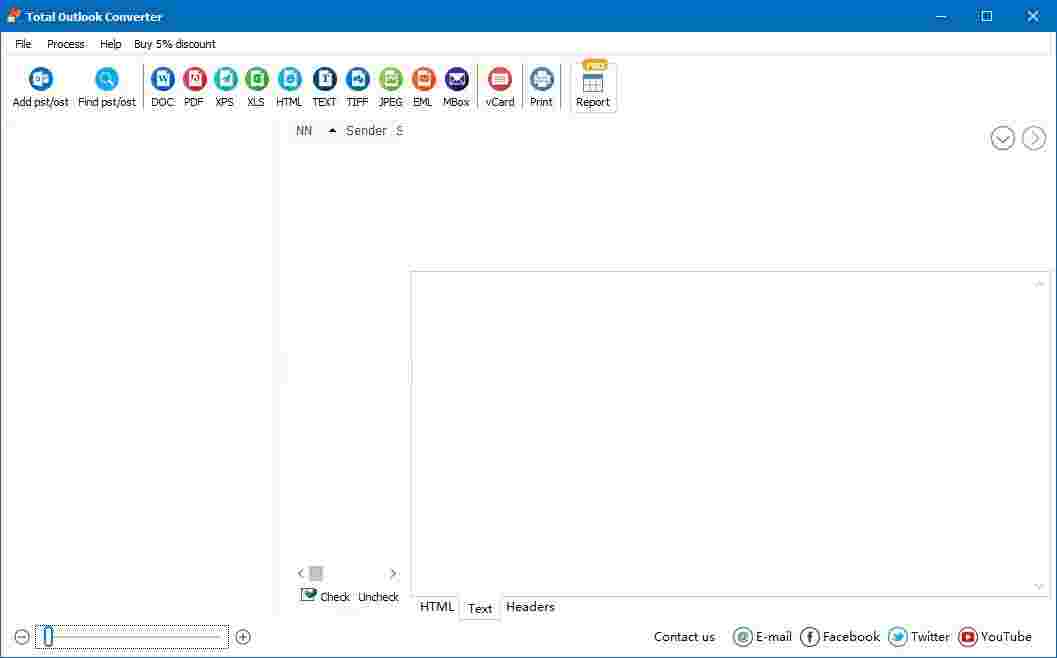Choose MBox export icon

click(x=456, y=88)
